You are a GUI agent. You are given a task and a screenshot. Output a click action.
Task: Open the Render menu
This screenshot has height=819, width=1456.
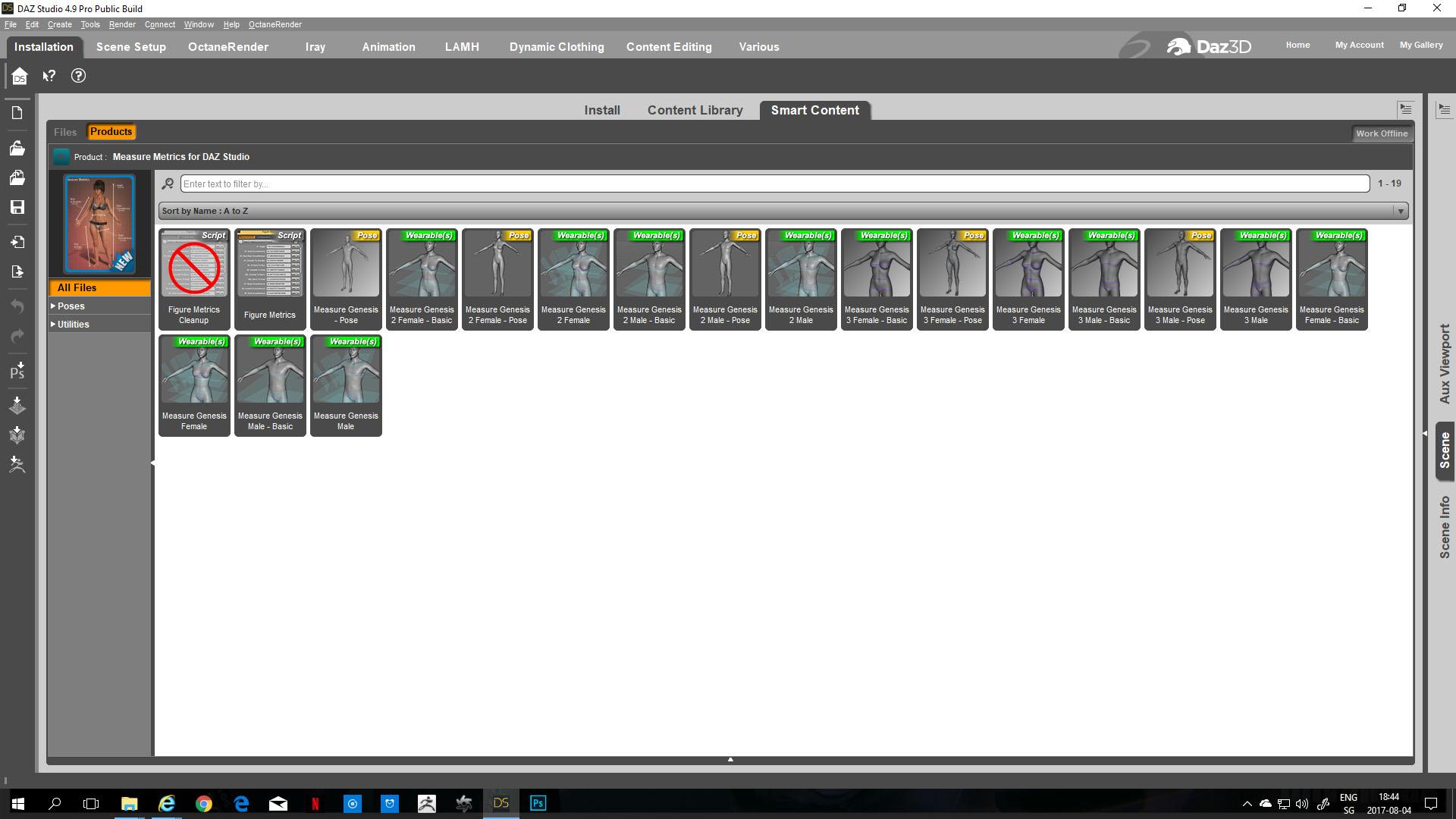coord(121,24)
